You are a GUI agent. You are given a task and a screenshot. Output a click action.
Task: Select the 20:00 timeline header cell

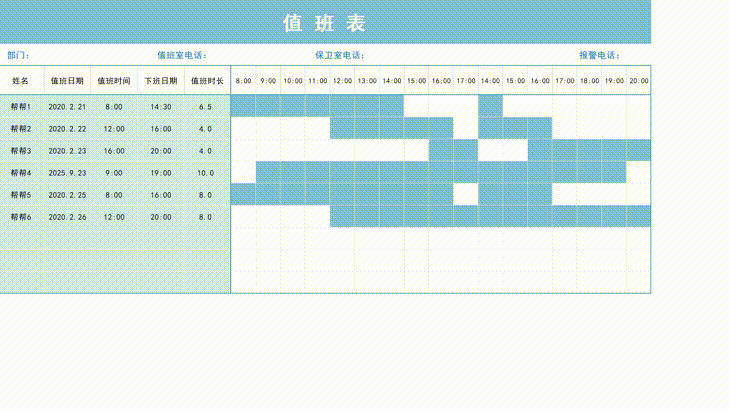tap(638, 81)
